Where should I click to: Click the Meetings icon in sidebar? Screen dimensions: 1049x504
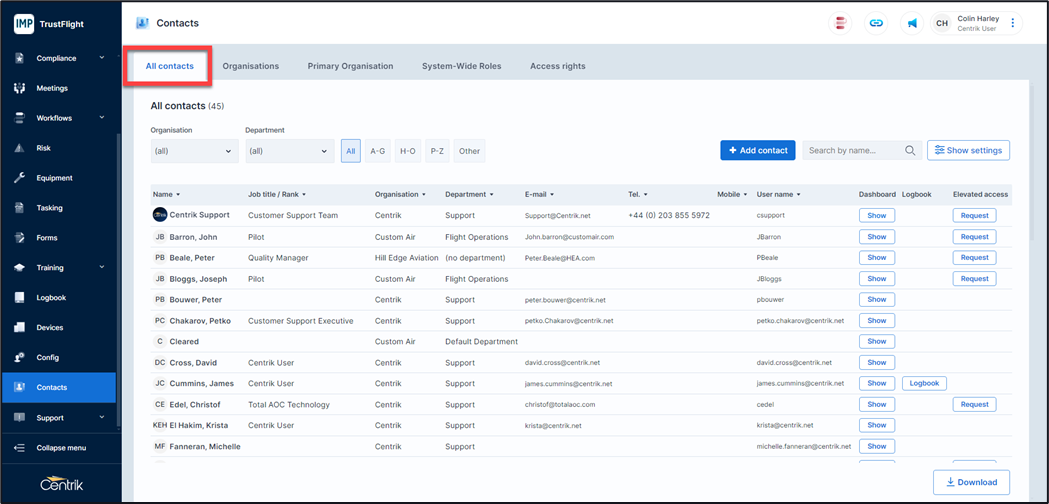pos(19,88)
